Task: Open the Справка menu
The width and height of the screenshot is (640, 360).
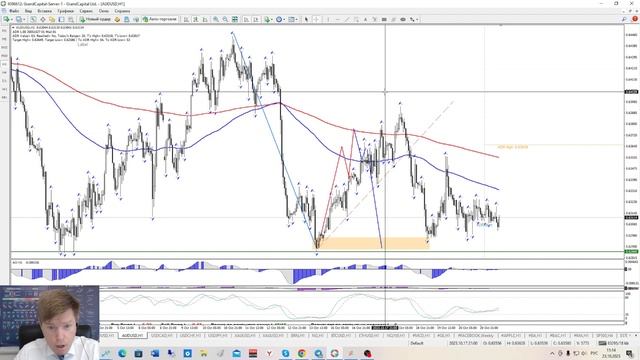Action: 122,11
